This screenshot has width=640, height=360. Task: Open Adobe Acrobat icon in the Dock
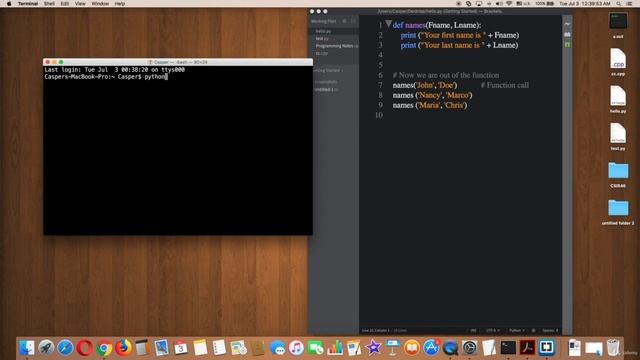pyautogui.click(x=527, y=348)
